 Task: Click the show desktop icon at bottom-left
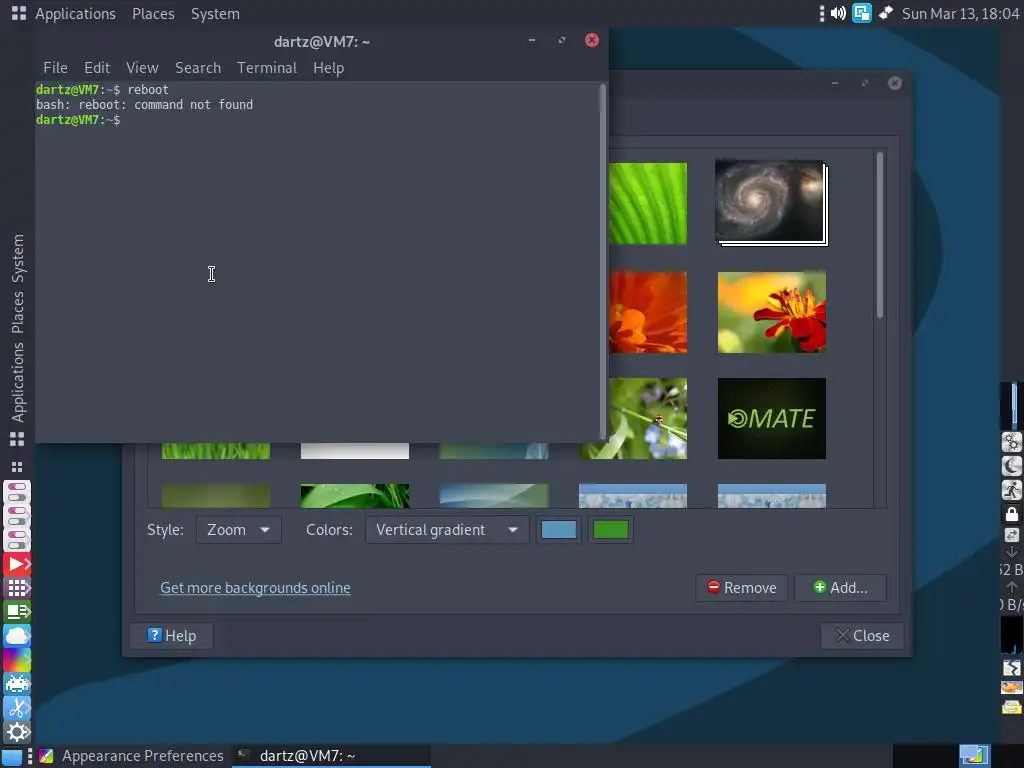(x=12, y=756)
